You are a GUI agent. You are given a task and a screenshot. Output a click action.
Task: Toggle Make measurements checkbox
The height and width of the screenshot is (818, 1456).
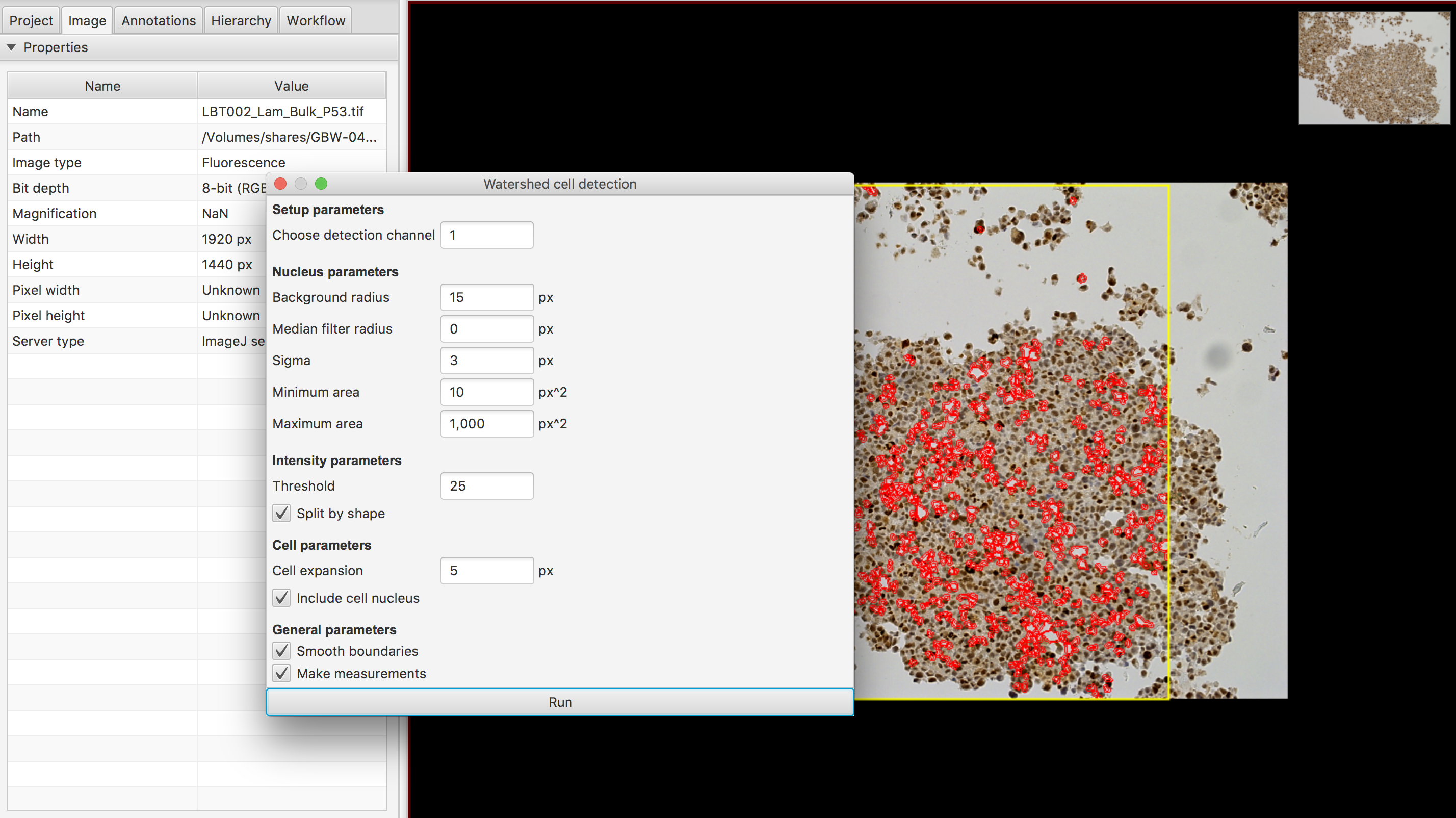point(281,674)
